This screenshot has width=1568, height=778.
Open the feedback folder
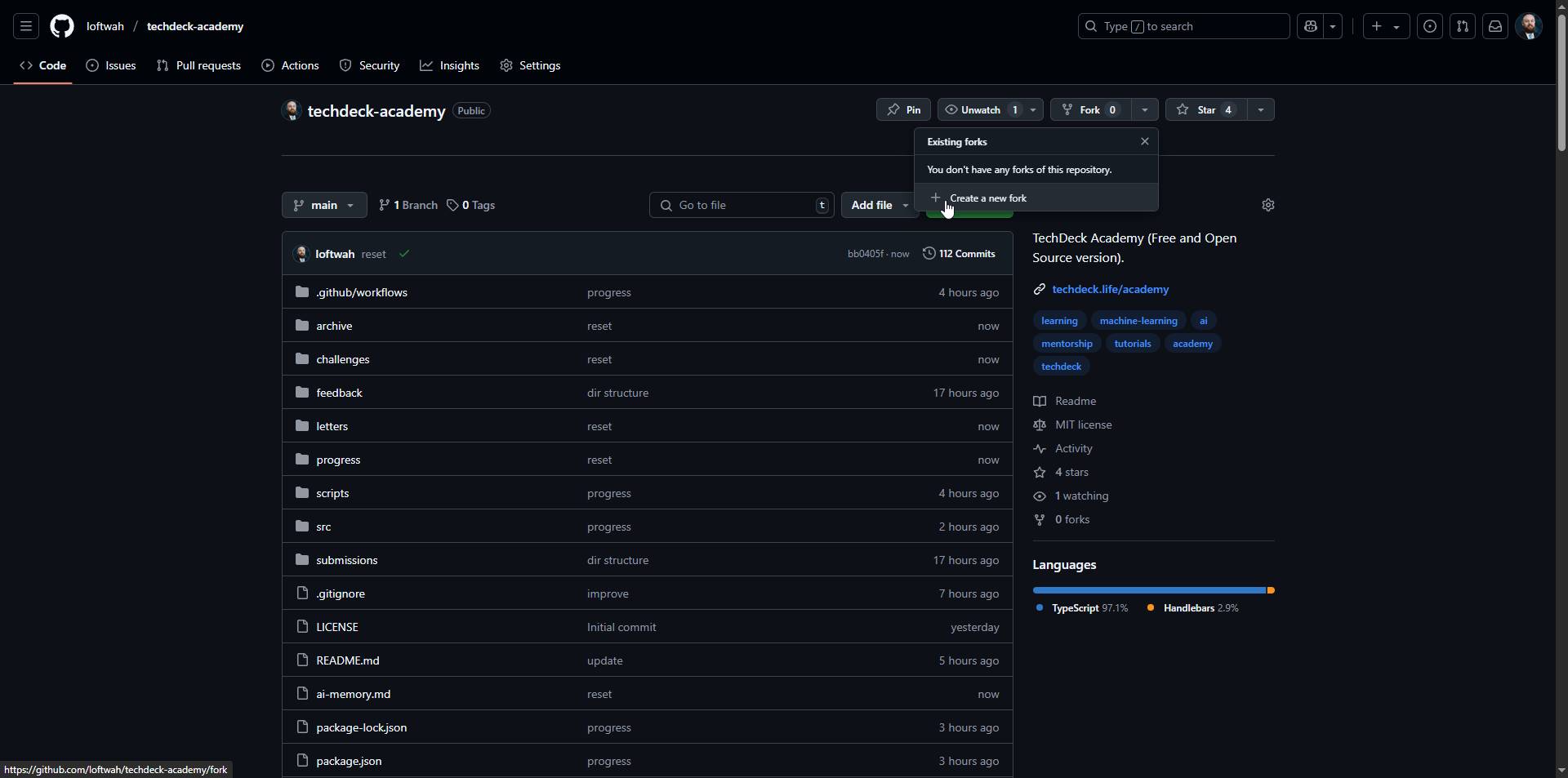pyautogui.click(x=339, y=393)
